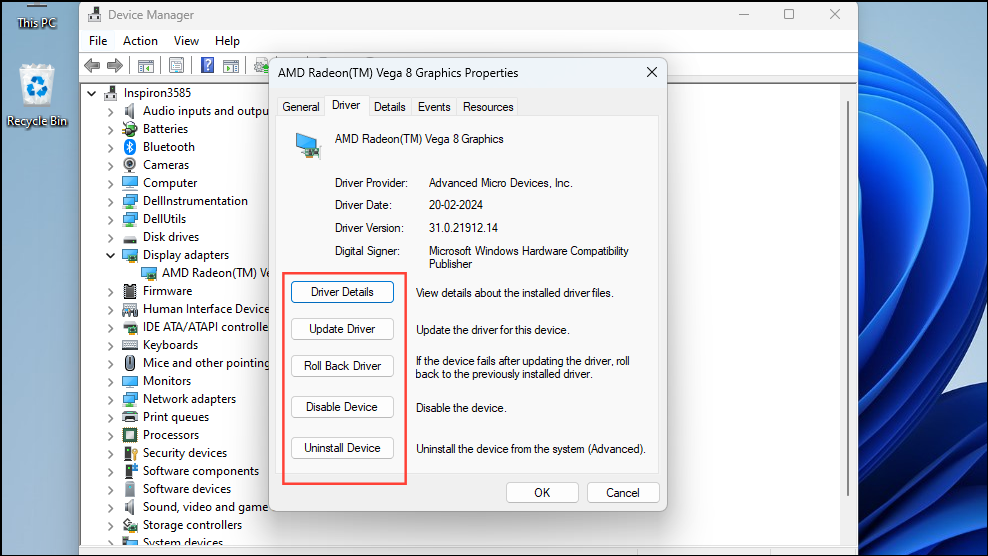This screenshot has height=556, width=988.
Task: Dismiss dialog with Cancel button
Action: pos(623,493)
